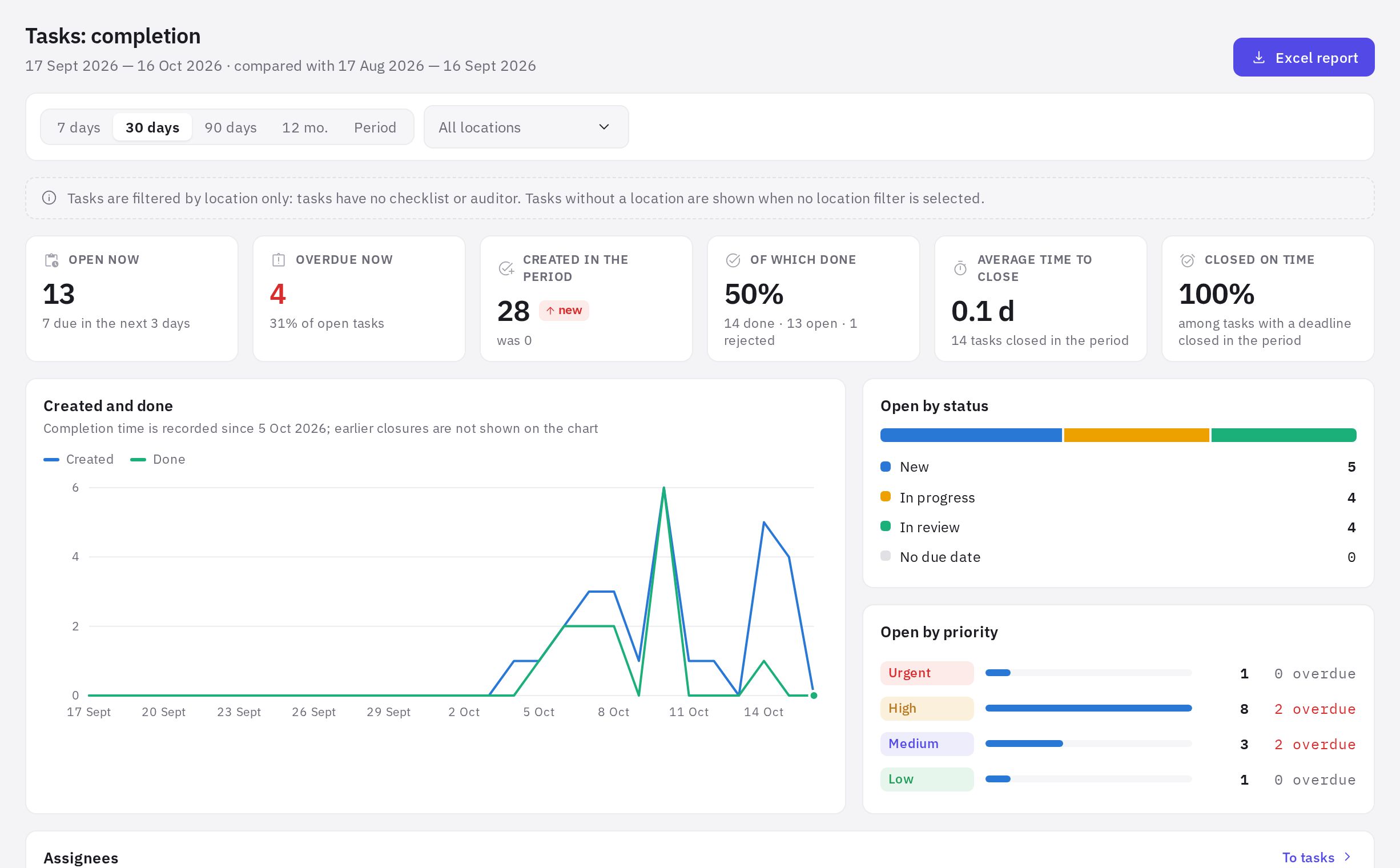This screenshot has width=1400, height=868.
Task: Click the Average Time to Close stopwatch icon
Action: [x=960, y=268]
